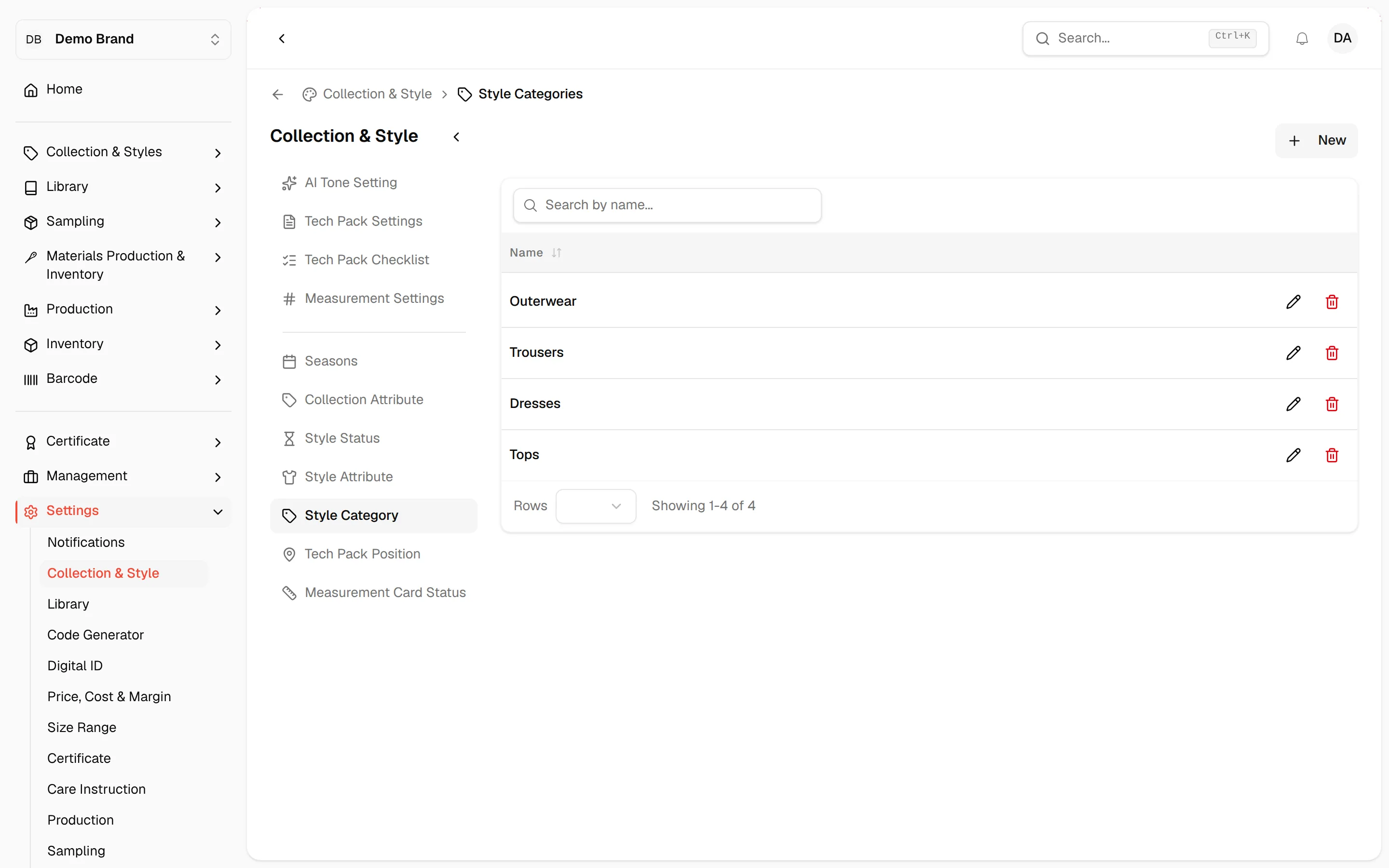Open the DA user avatar menu
The height and width of the screenshot is (868, 1389).
coord(1342,39)
